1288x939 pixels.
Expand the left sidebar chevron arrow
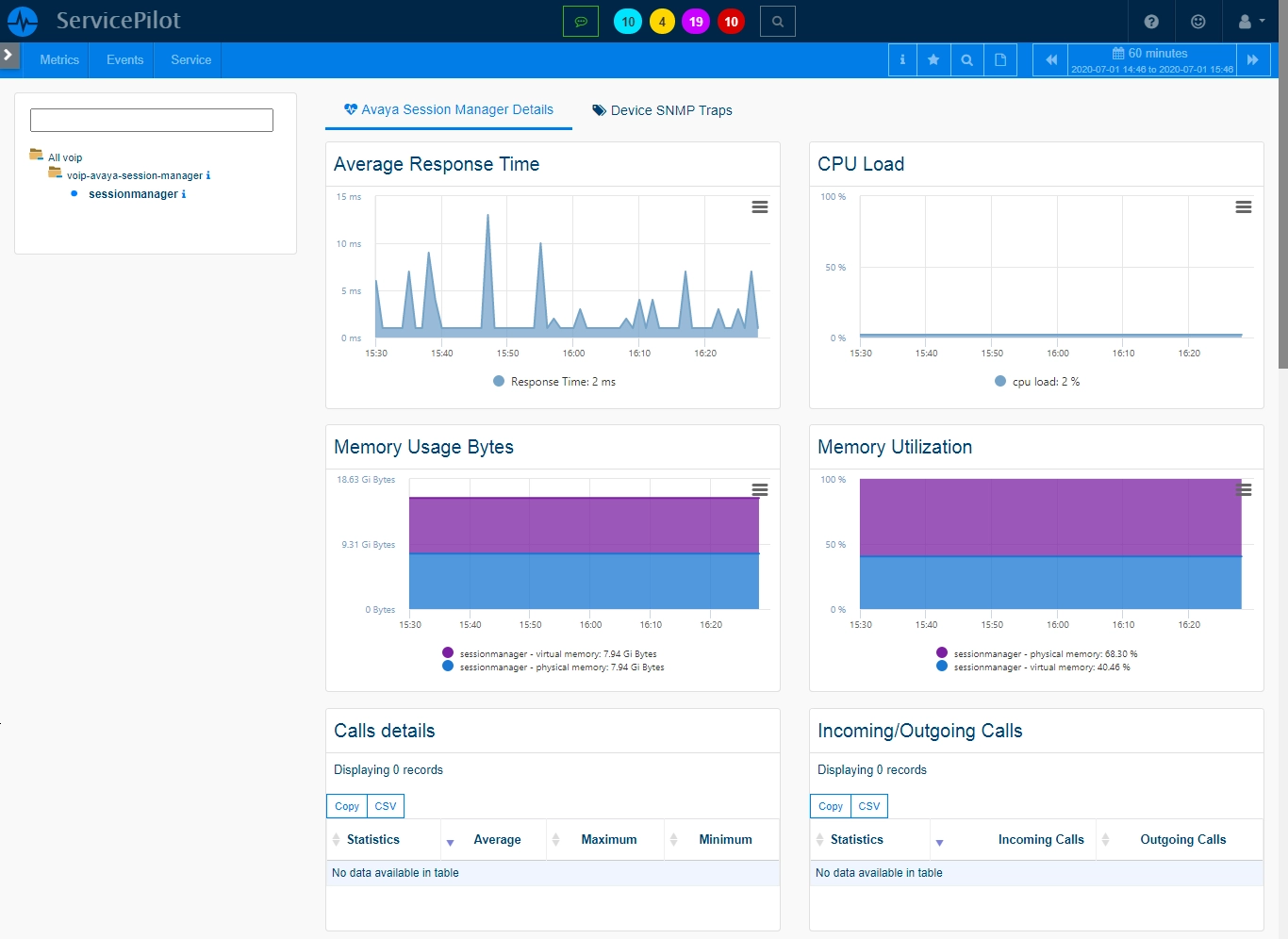click(8, 56)
